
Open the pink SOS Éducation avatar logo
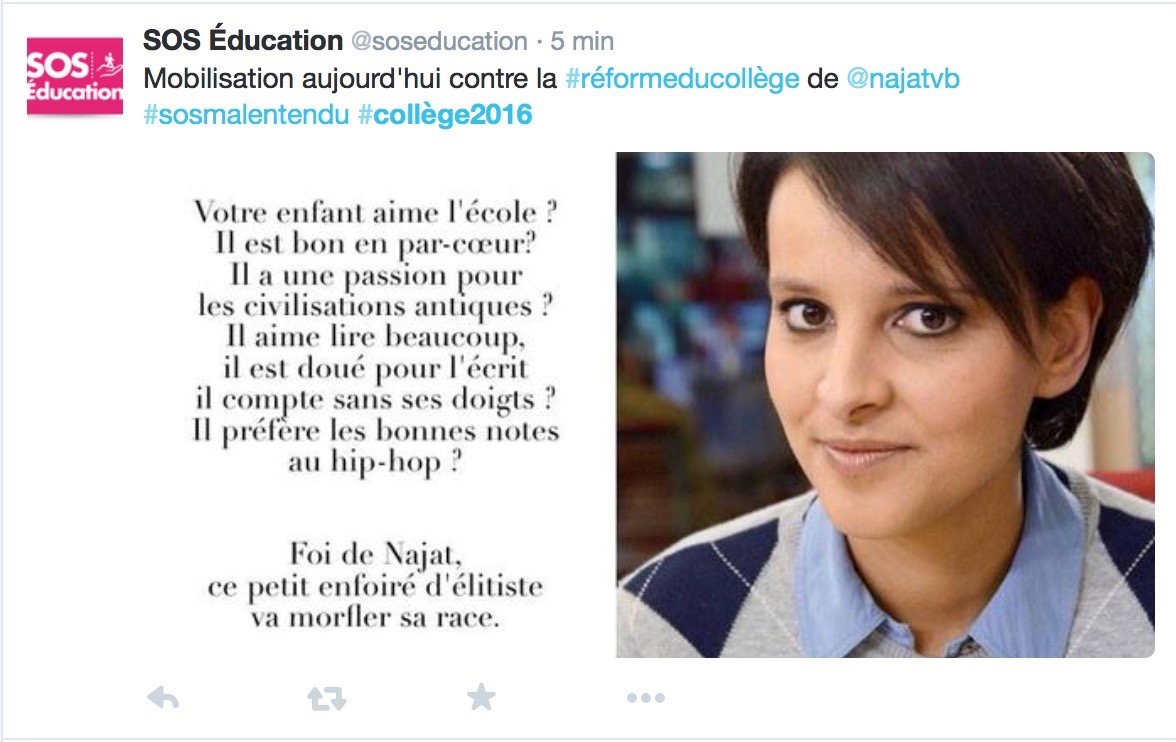point(75,76)
